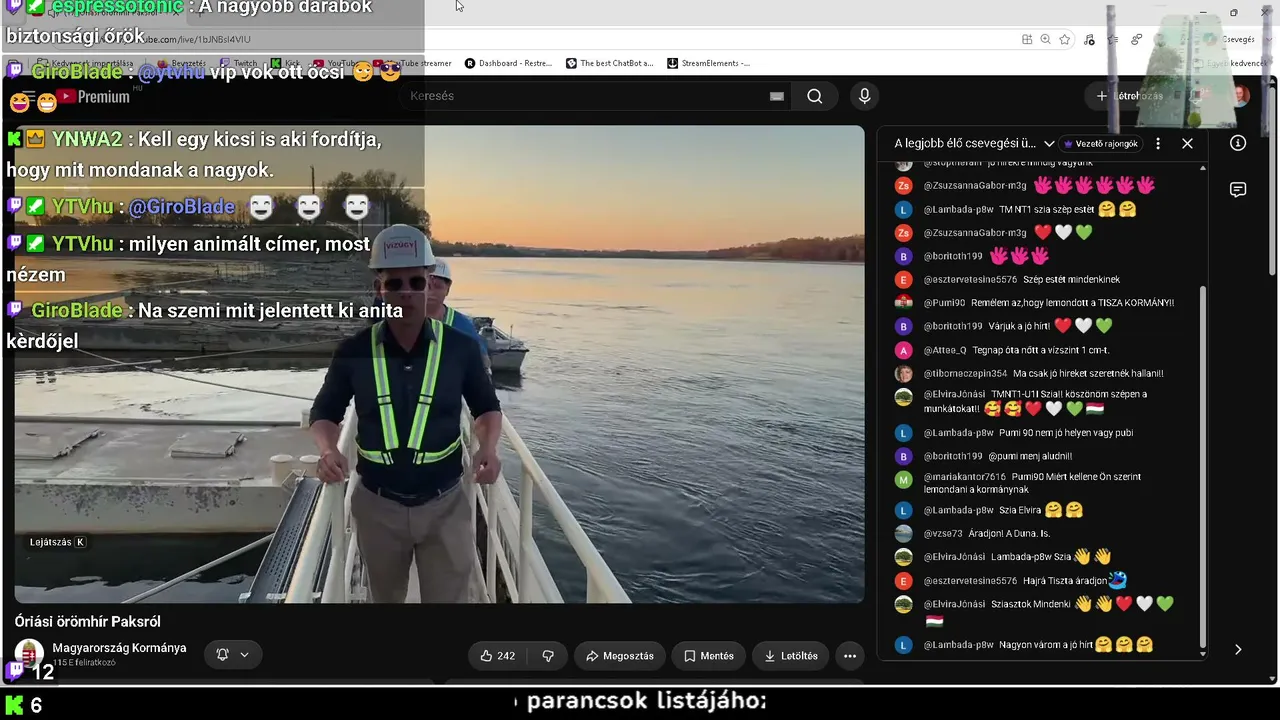
Task: Click the Óriási örömhír Paksról video title
Action: click(x=87, y=622)
